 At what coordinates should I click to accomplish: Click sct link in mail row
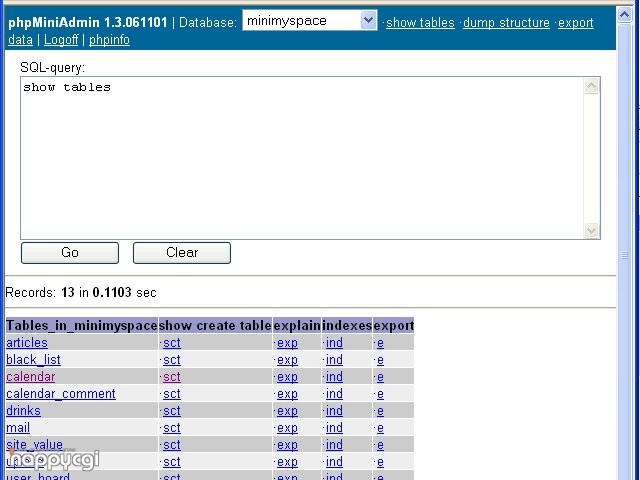coord(172,428)
